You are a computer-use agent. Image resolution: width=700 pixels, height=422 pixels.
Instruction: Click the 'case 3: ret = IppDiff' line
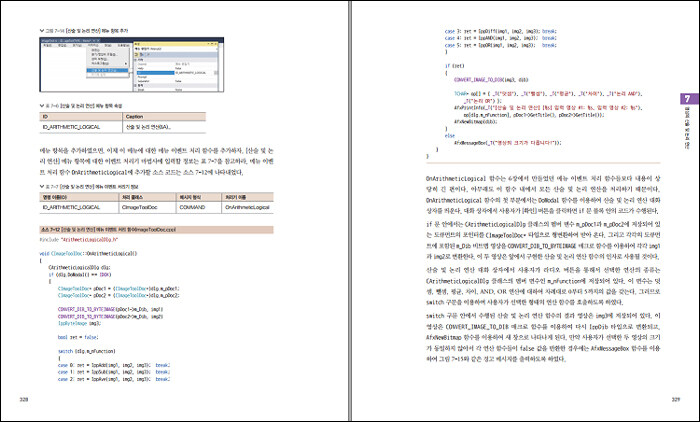pos(500,31)
